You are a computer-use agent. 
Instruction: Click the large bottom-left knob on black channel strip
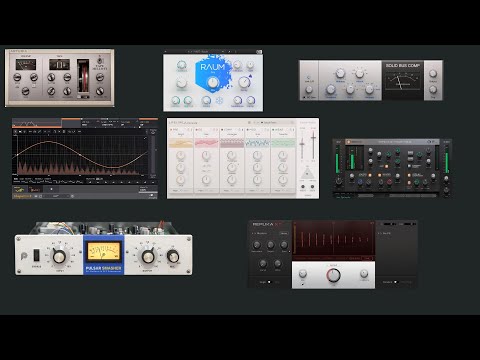pos(339,181)
